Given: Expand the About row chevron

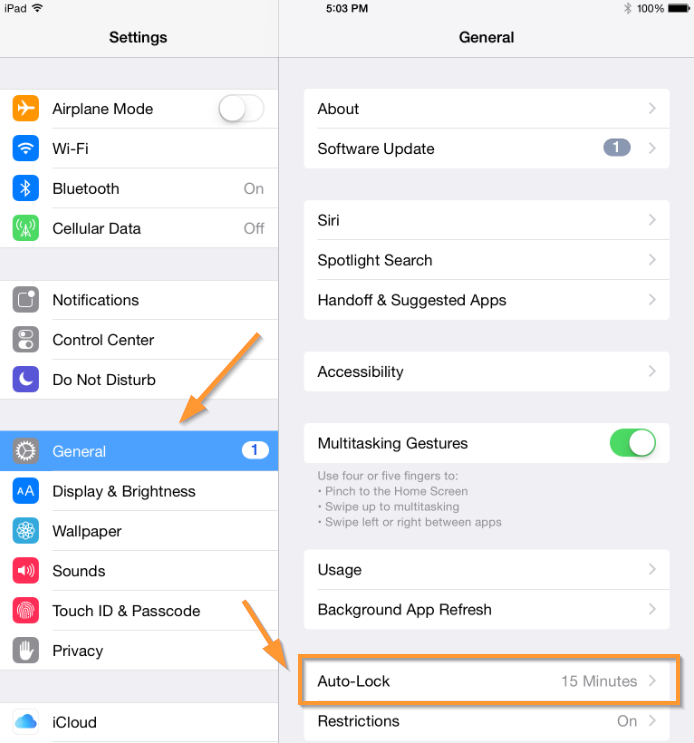Looking at the screenshot, I should (652, 109).
